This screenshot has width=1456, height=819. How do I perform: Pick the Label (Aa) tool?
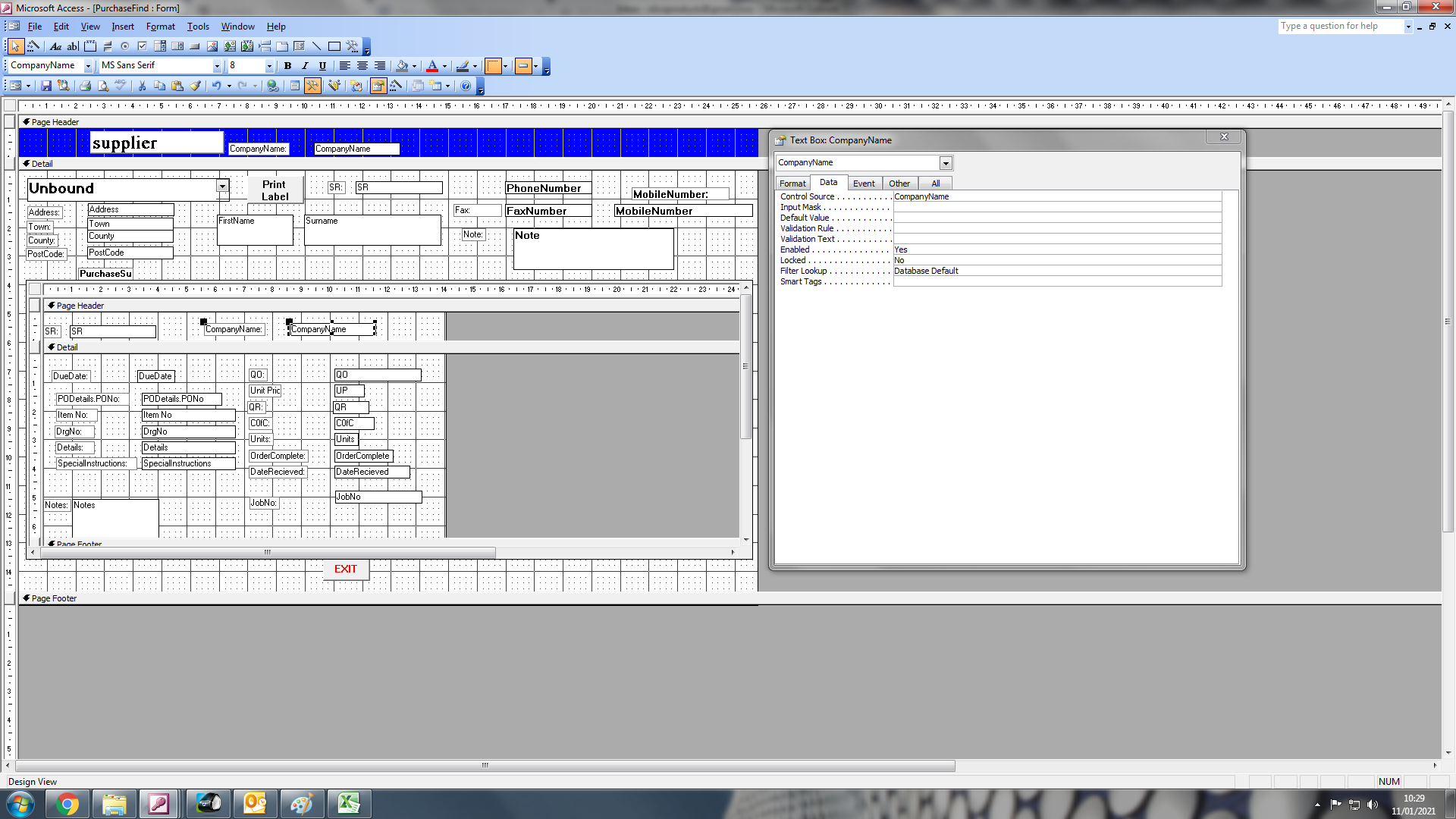[x=55, y=46]
